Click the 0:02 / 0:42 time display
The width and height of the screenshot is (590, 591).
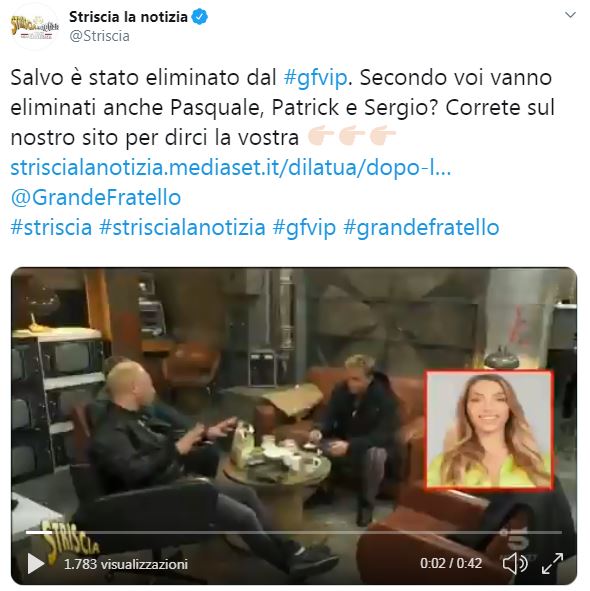pyautogui.click(x=451, y=563)
